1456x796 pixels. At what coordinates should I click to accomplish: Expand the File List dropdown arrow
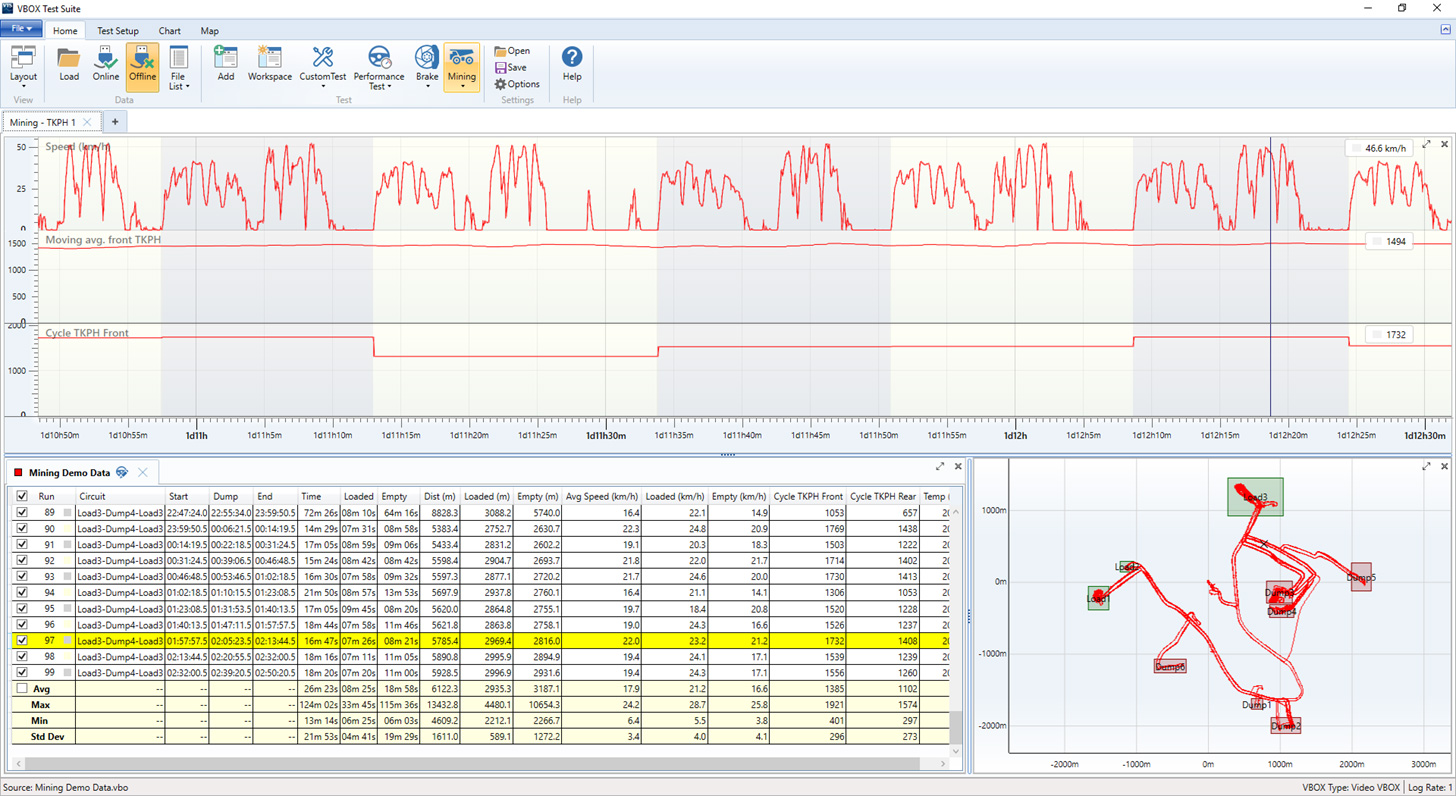(x=187, y=87)
